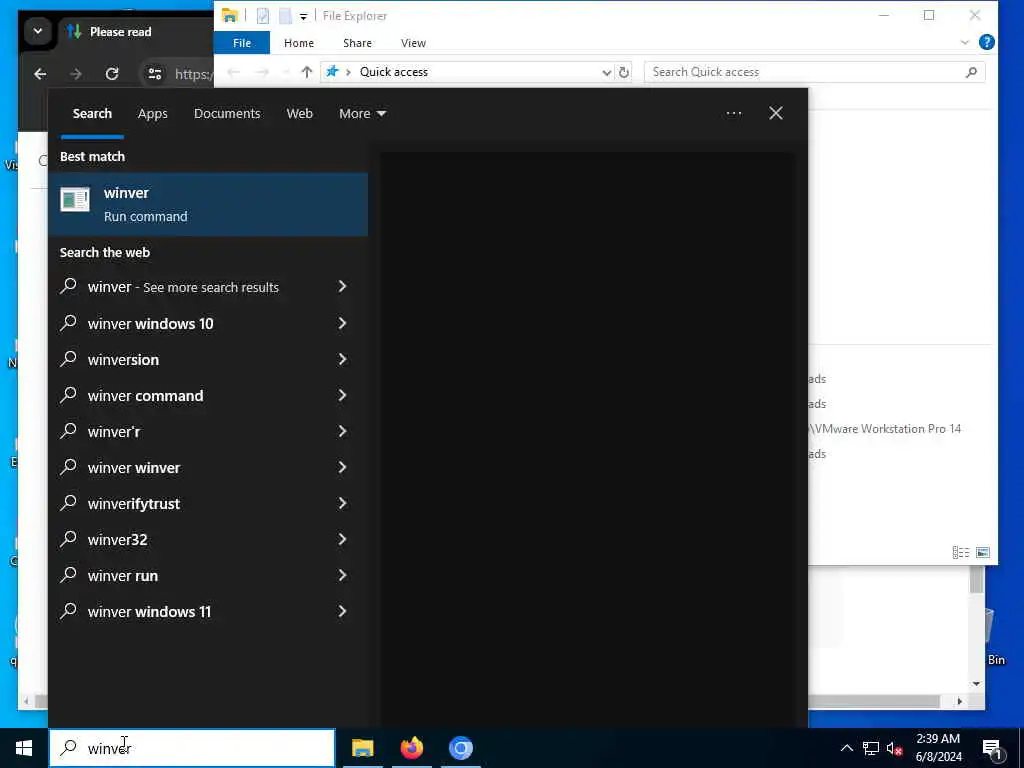This screenshot has width=1024, height=768.
Task: Go up one folder level in File Explorer
Action: pos(306,72)
